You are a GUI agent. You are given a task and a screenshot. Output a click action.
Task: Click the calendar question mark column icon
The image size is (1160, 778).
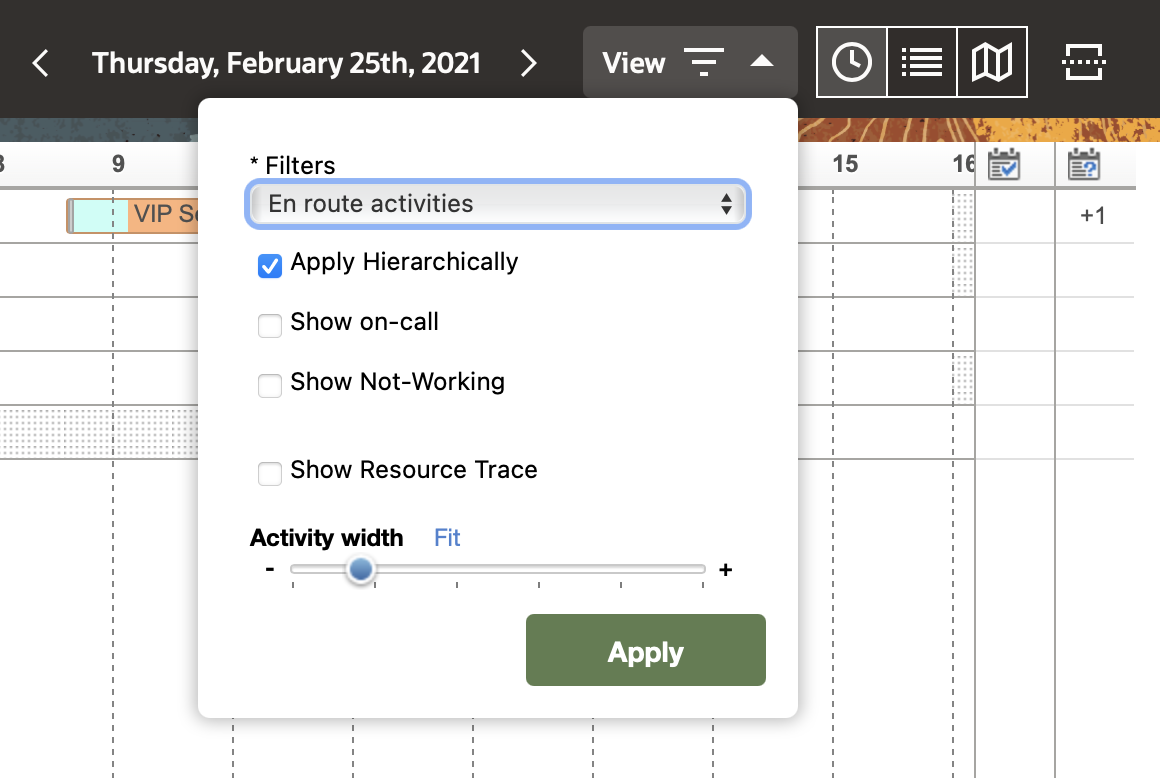coord(1084,164)
